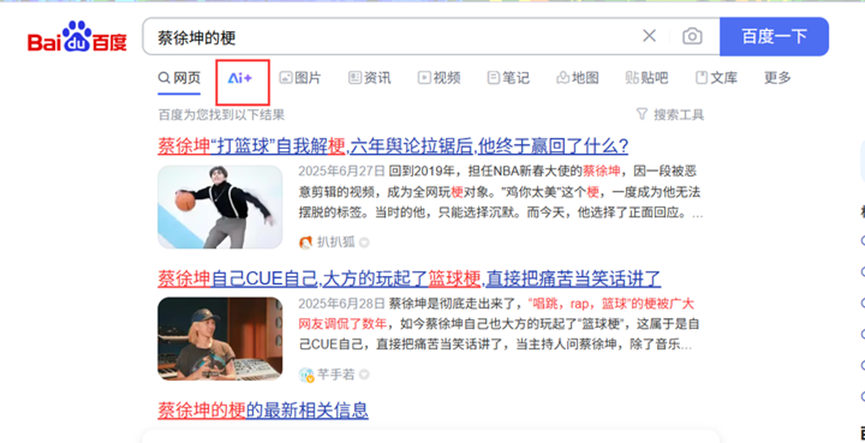Click the Baidu logo
Screen dimensions: 865x443
tap(77, 38)
